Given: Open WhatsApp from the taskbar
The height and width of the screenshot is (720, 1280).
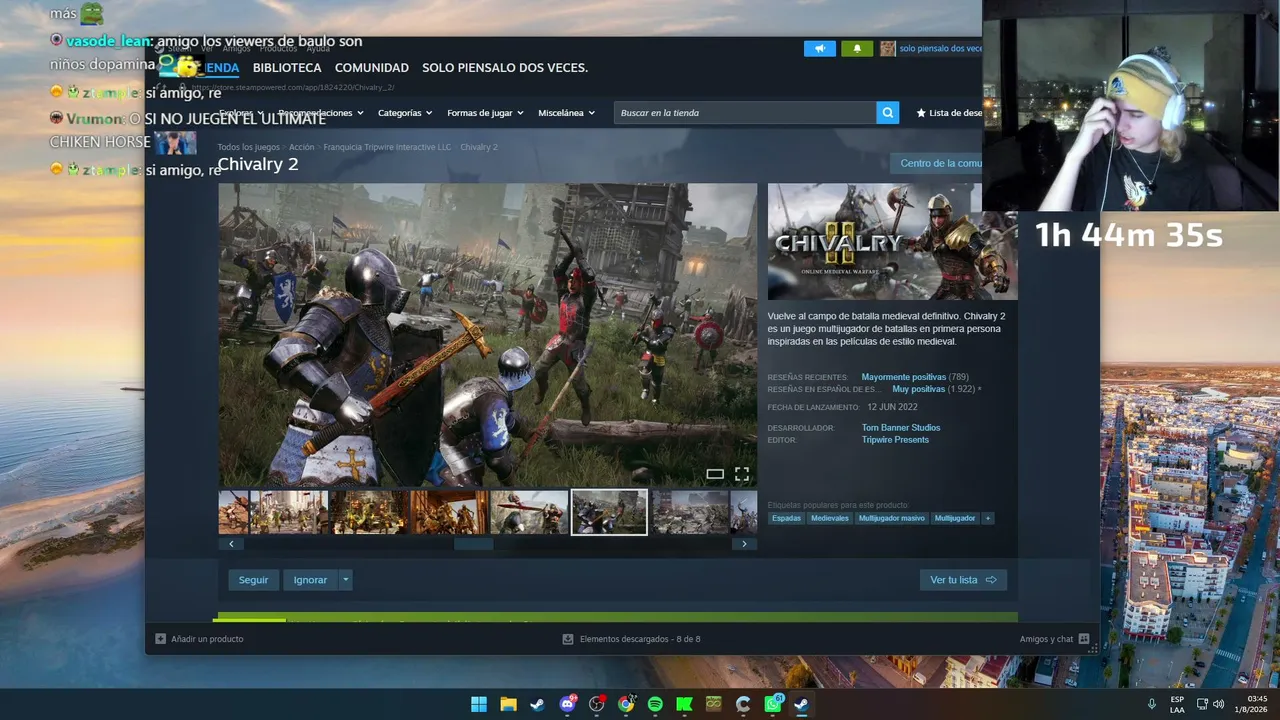Looking at the screenshot, I should click(772, 704).
